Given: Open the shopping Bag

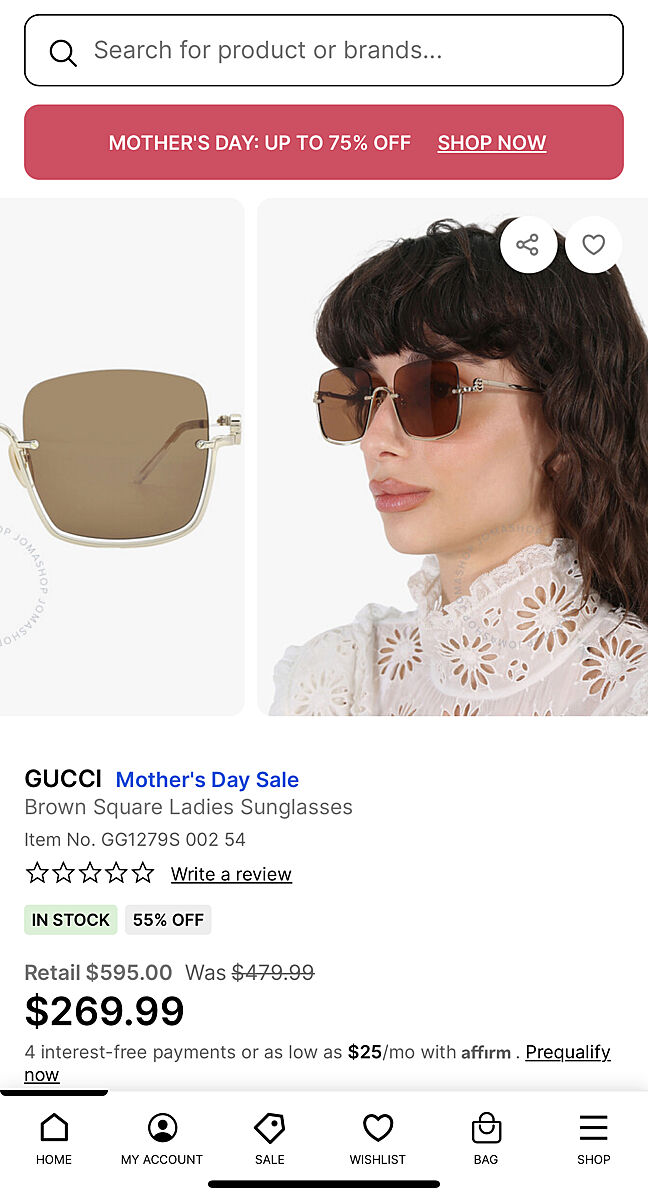Looking at the screenshot, I should pos(486,1139).
